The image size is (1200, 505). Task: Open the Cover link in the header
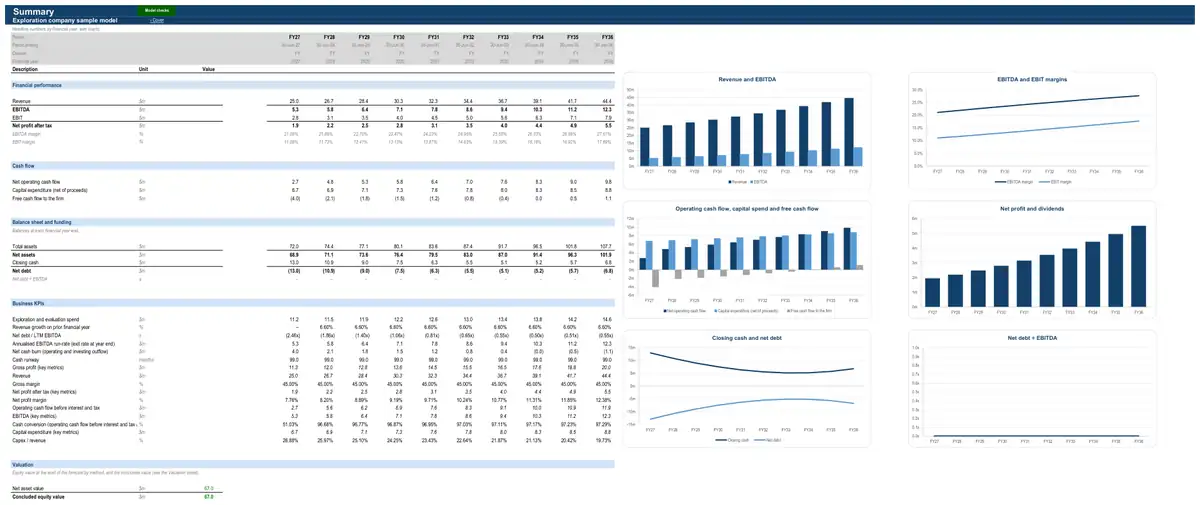(x=157, y=20)
